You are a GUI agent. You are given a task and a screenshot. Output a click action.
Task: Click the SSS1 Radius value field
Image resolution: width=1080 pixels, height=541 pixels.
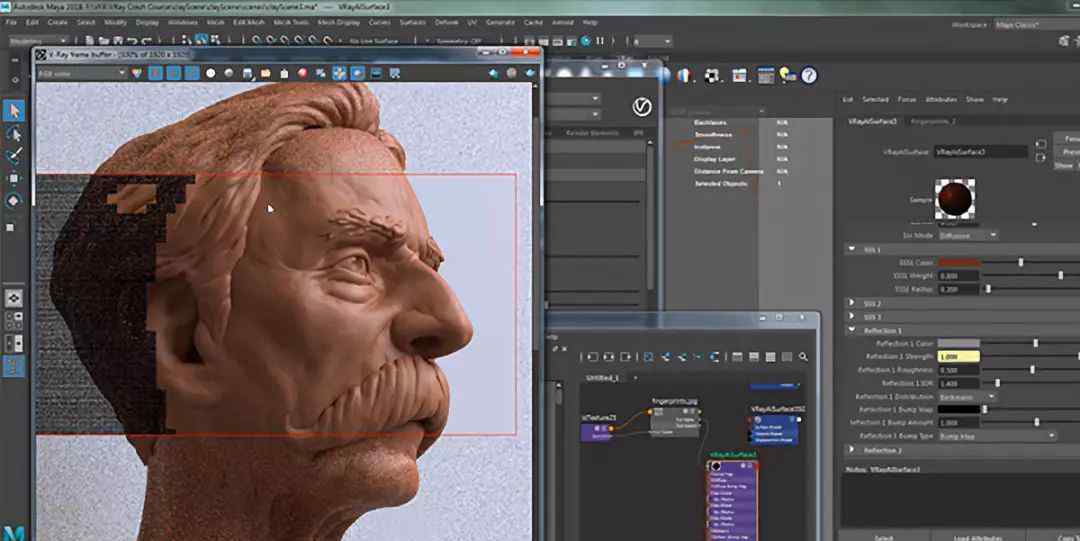[959, 289]
